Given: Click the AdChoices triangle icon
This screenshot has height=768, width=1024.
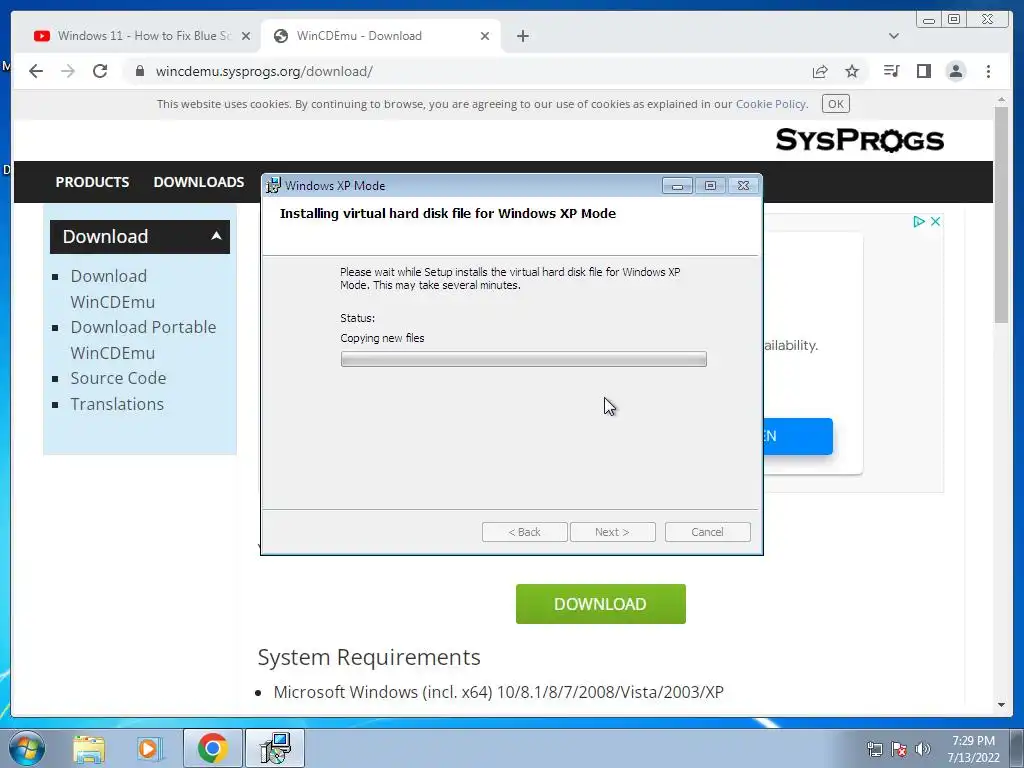Looking at the screenshot, I should point(919,221).
